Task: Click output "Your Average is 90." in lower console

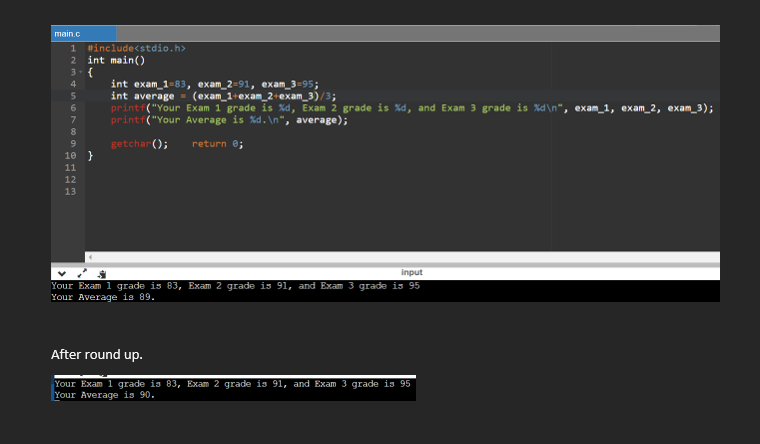Action: pyautogui.click(x=105, y=395)
